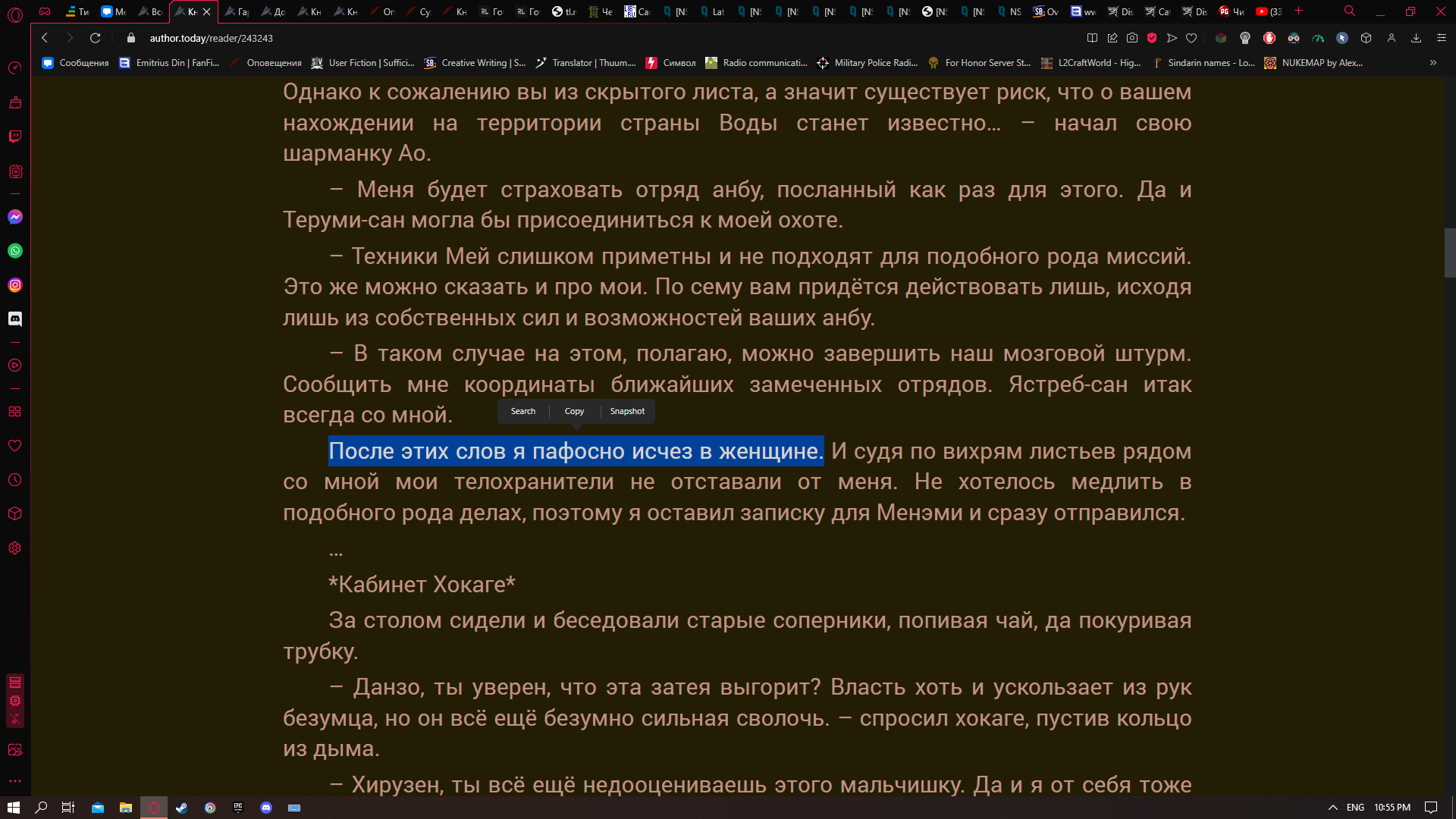This screenshot has width=1456, height=819.
Task: Show hidden system tray icons
Action: click(1332, 808)
